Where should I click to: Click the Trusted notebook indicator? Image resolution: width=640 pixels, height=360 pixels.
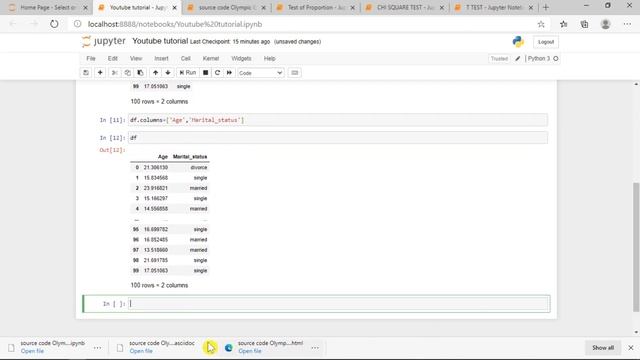pos(499,59)
